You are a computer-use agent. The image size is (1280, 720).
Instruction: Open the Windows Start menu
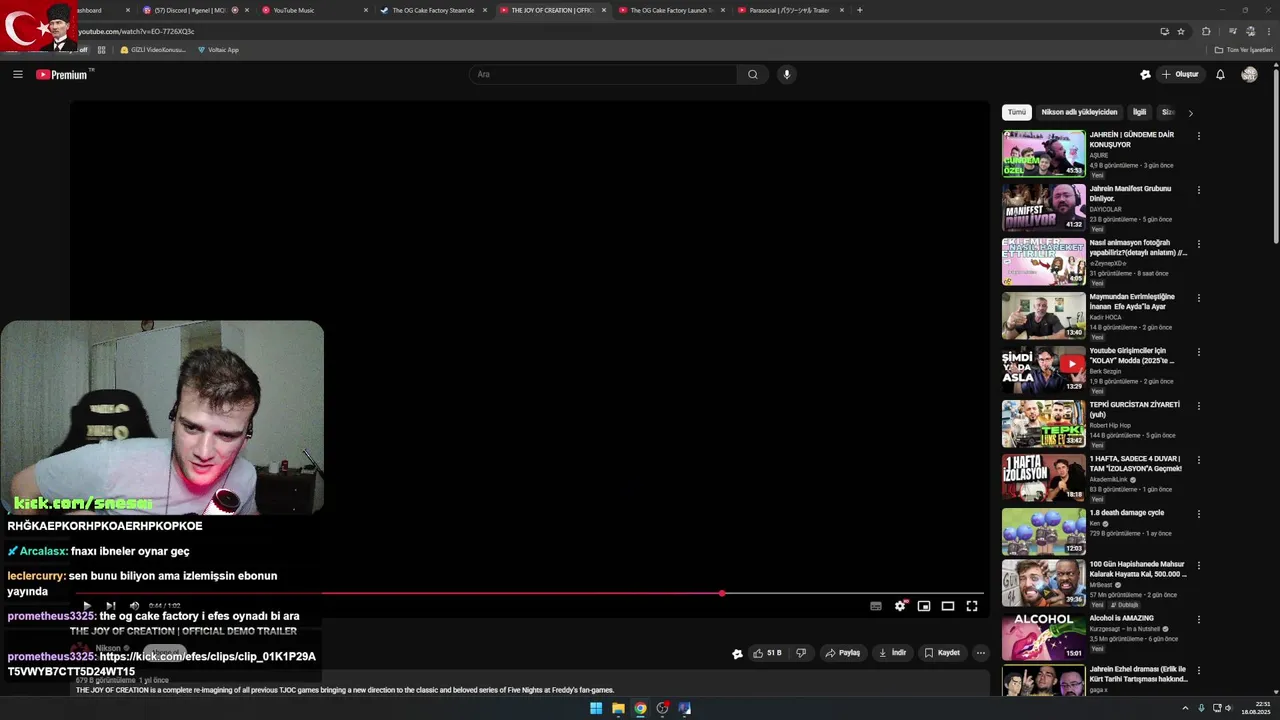click(596, 708)
